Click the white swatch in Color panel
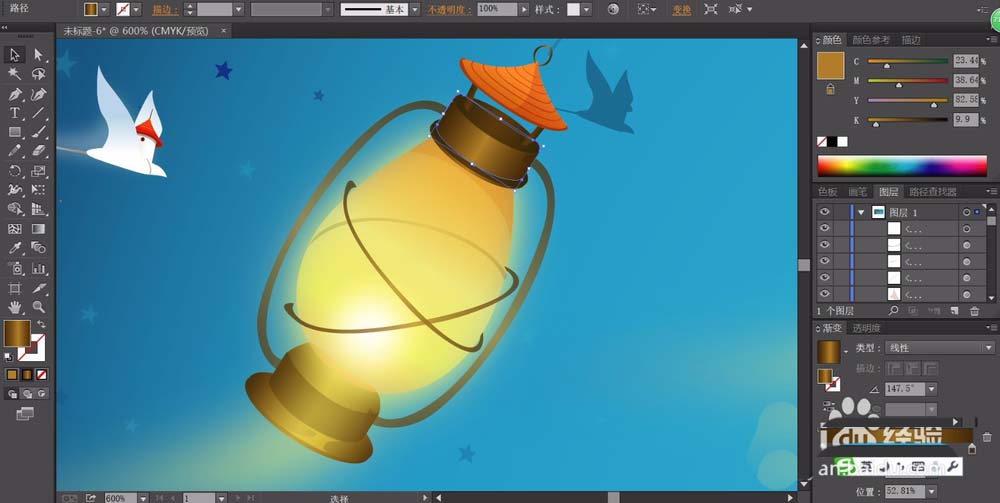1000x503 pixels. coord(842,142)
